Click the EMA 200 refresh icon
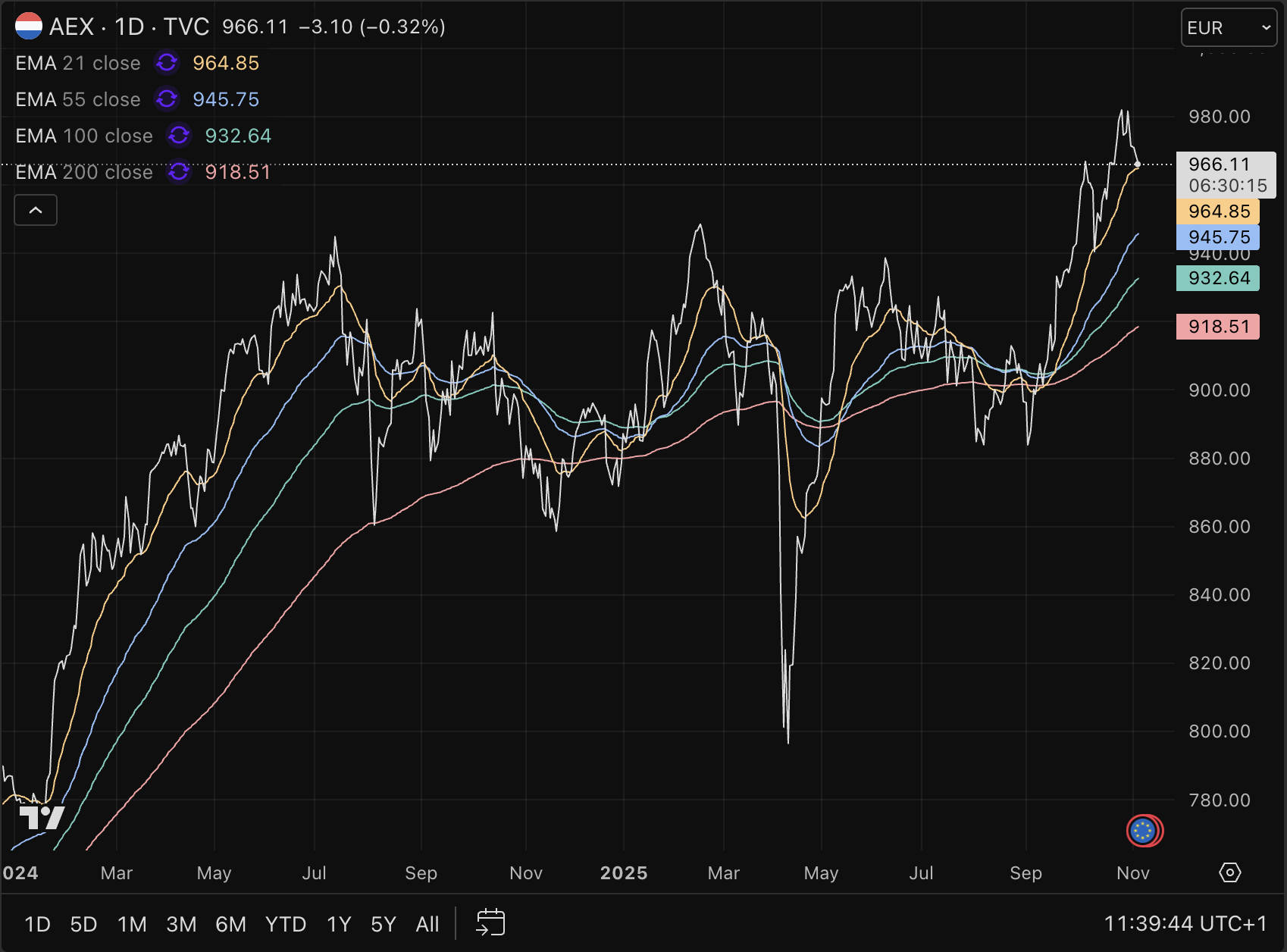1287x952 pixels. point(179,172)
